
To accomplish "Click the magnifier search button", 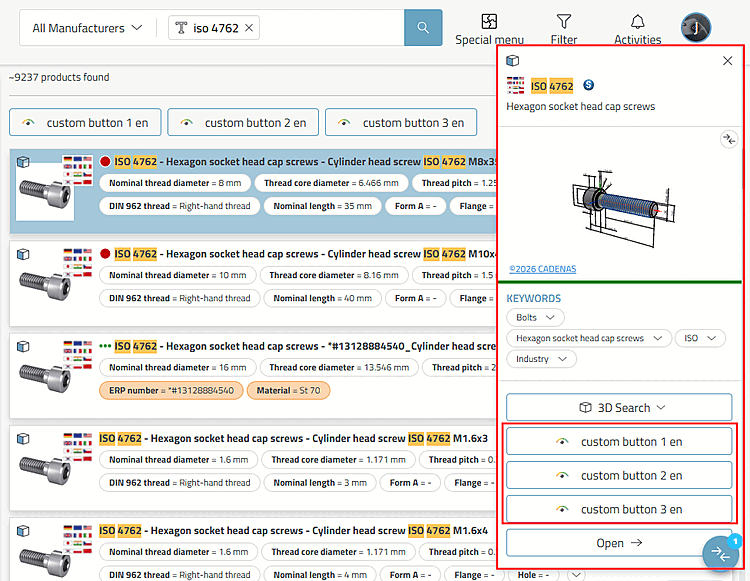I will [423, 28].
